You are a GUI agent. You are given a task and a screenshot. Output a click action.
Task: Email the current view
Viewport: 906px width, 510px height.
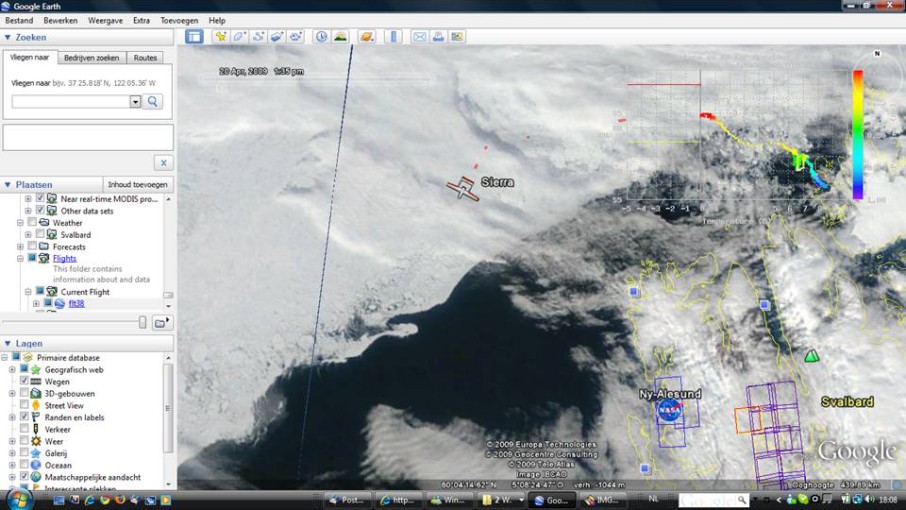tap(419, 36)
